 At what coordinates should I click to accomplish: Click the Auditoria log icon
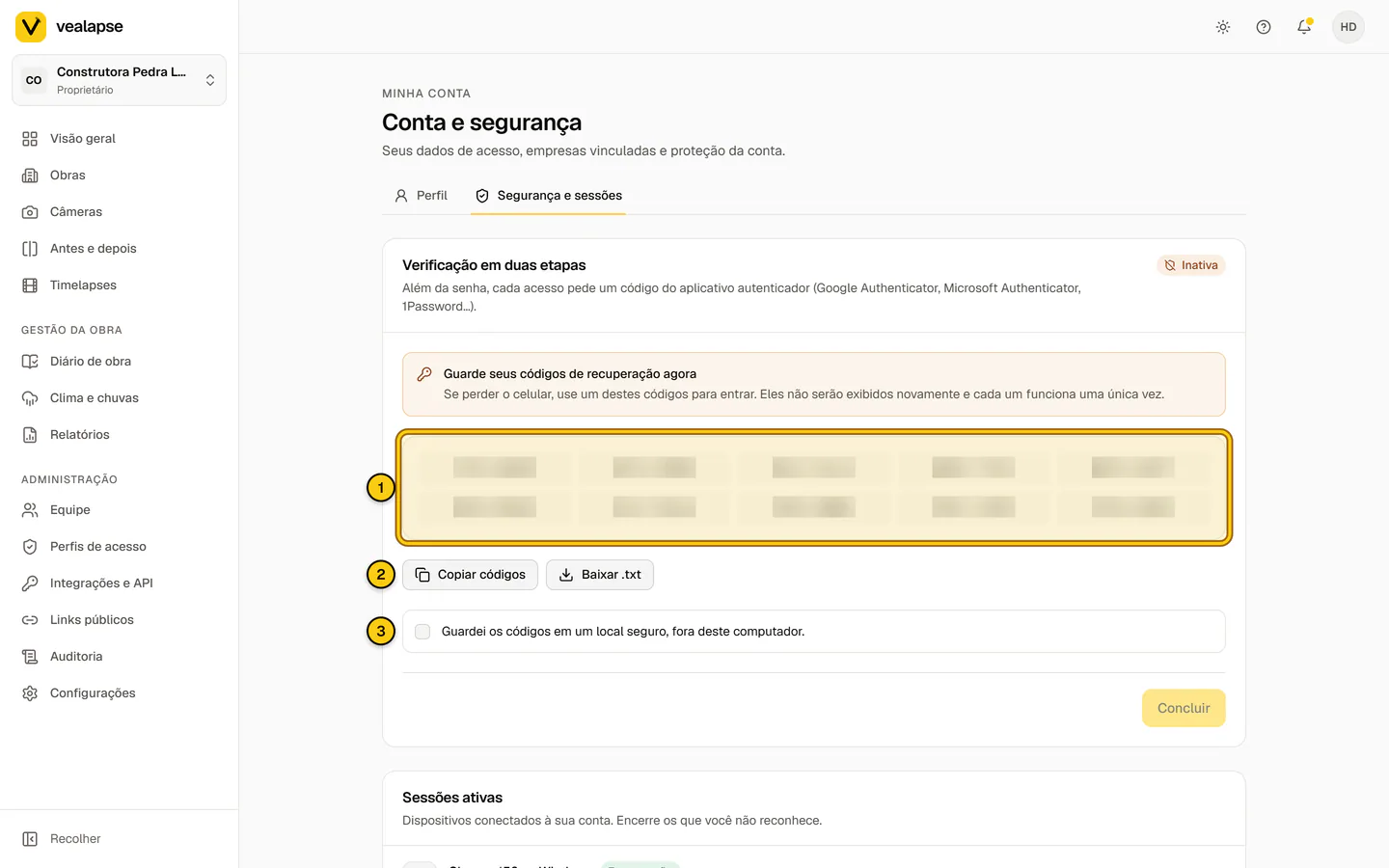(30, 657)
